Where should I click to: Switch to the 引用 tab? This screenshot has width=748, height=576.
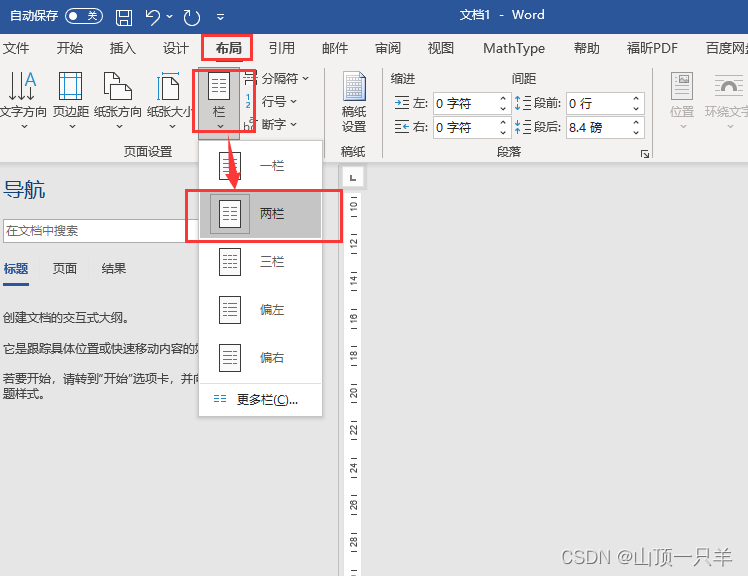(x=281, y=48)
